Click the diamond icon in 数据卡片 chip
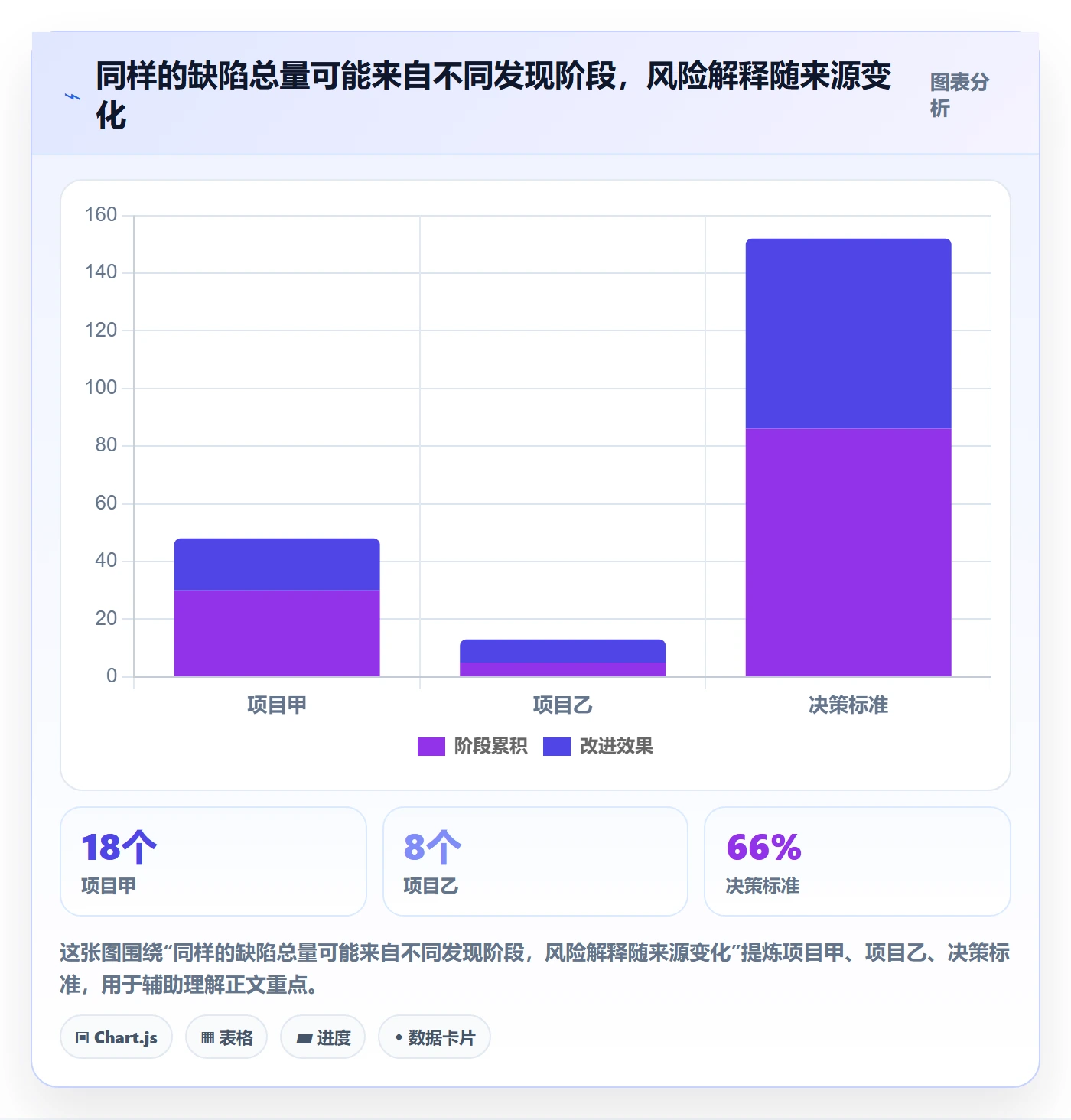This screenshot has width=1071, height=1120. tap(399, 1037)
